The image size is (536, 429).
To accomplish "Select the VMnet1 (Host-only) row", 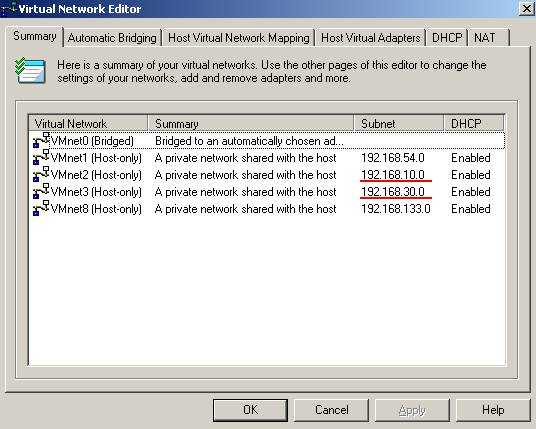I will 267,158.
